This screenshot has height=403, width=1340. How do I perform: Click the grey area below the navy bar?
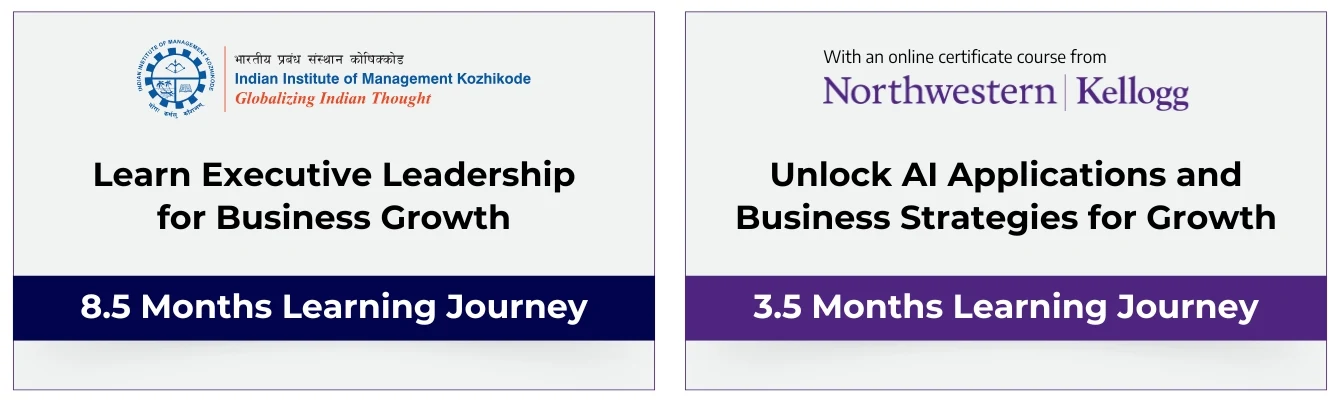[334, 365]
